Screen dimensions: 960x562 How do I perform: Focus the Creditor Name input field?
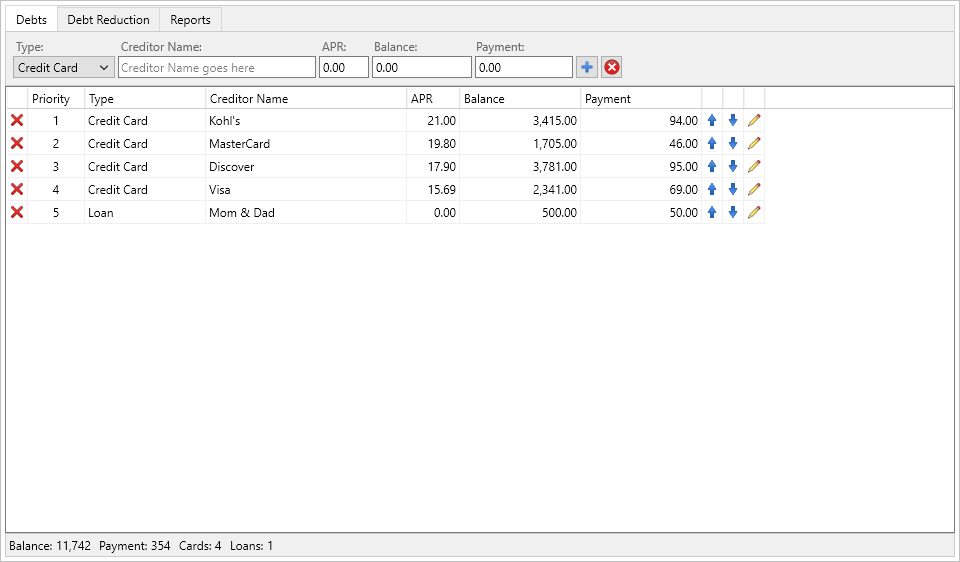(x=217, y=67)
